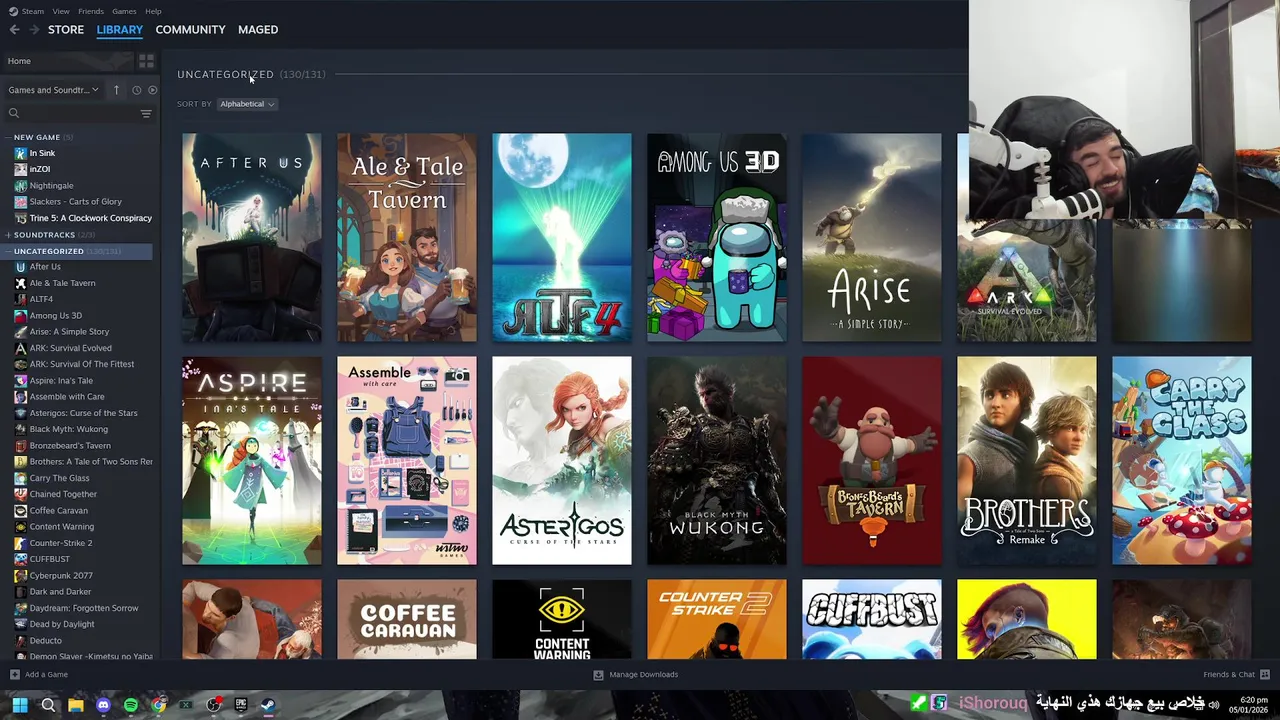
Task: Select Chained Together in sidebar list
Action: point(63,494)
